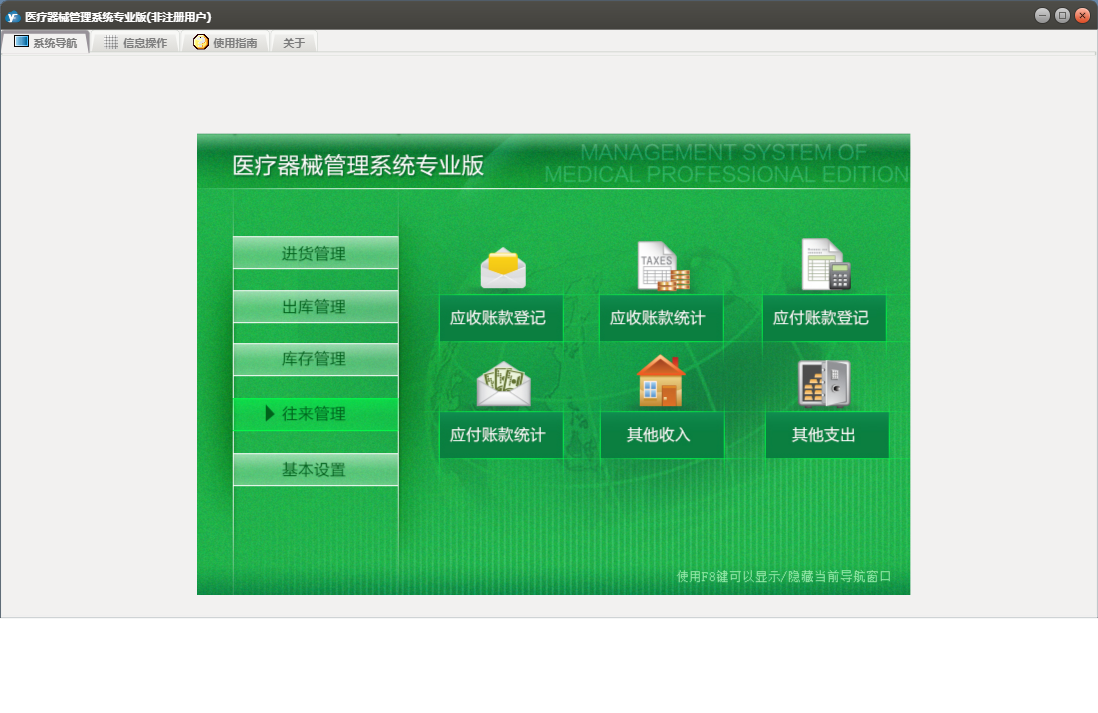This screenshot has height=713, width=1098.
Task: Maximize the application window
Action: click(1062, 15)
